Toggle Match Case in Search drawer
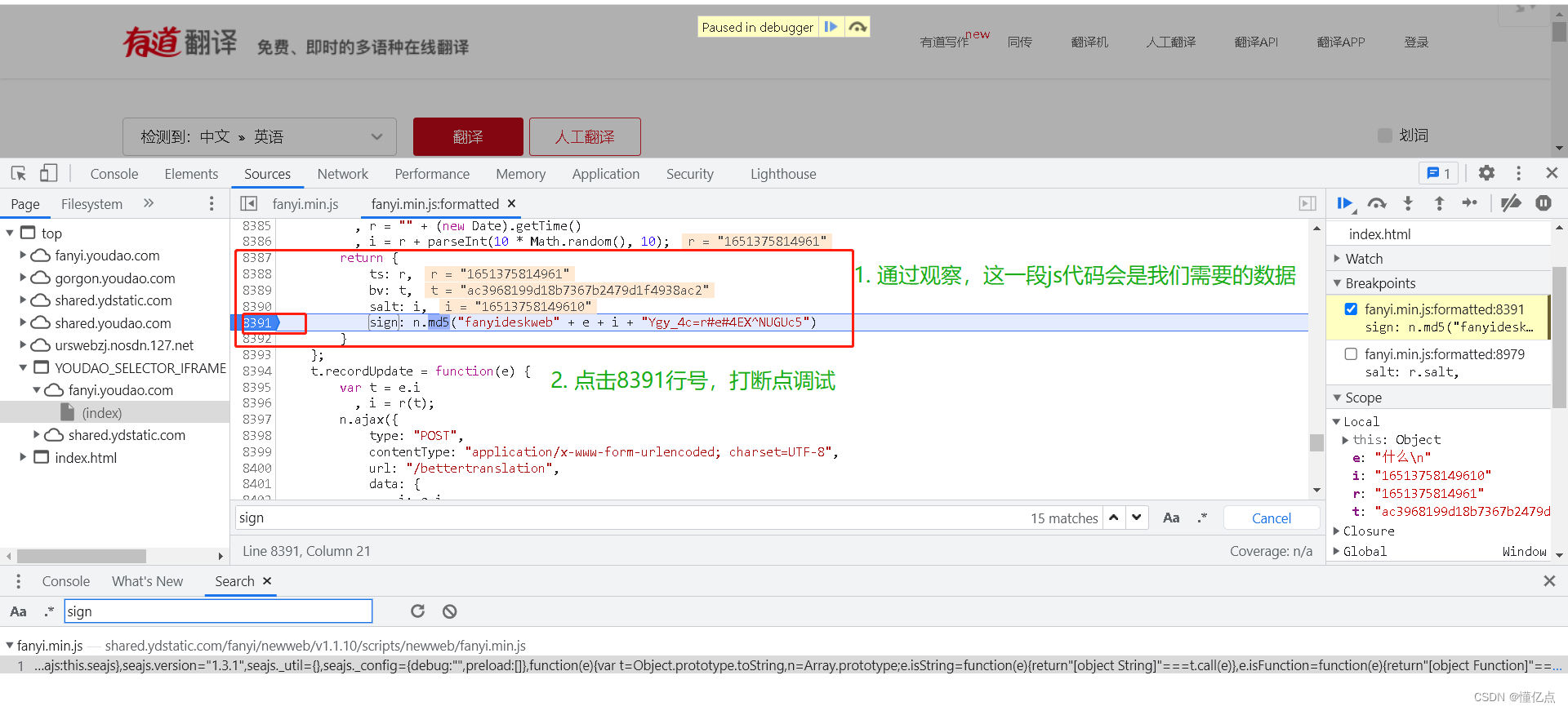Image resolution: width=1568 pixels, height=711 pixels. point(18,611)
